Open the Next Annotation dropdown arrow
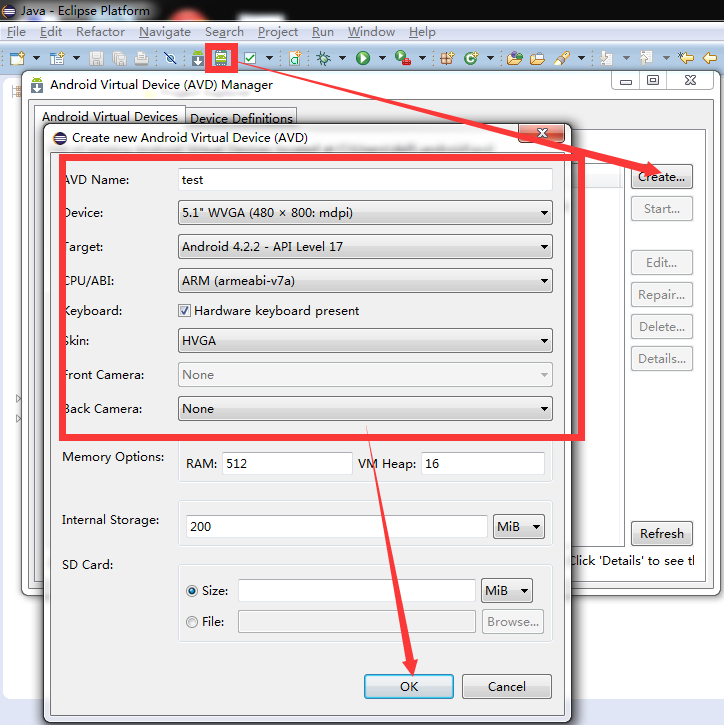The image size is (724, 725). click(626, 58)
